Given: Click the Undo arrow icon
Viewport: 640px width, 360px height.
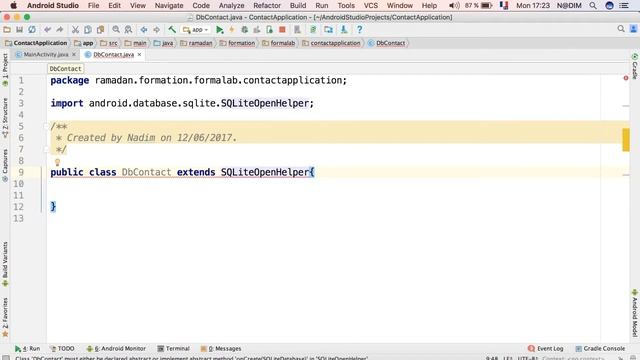Looking at the screenshot, I should [47, 30].
